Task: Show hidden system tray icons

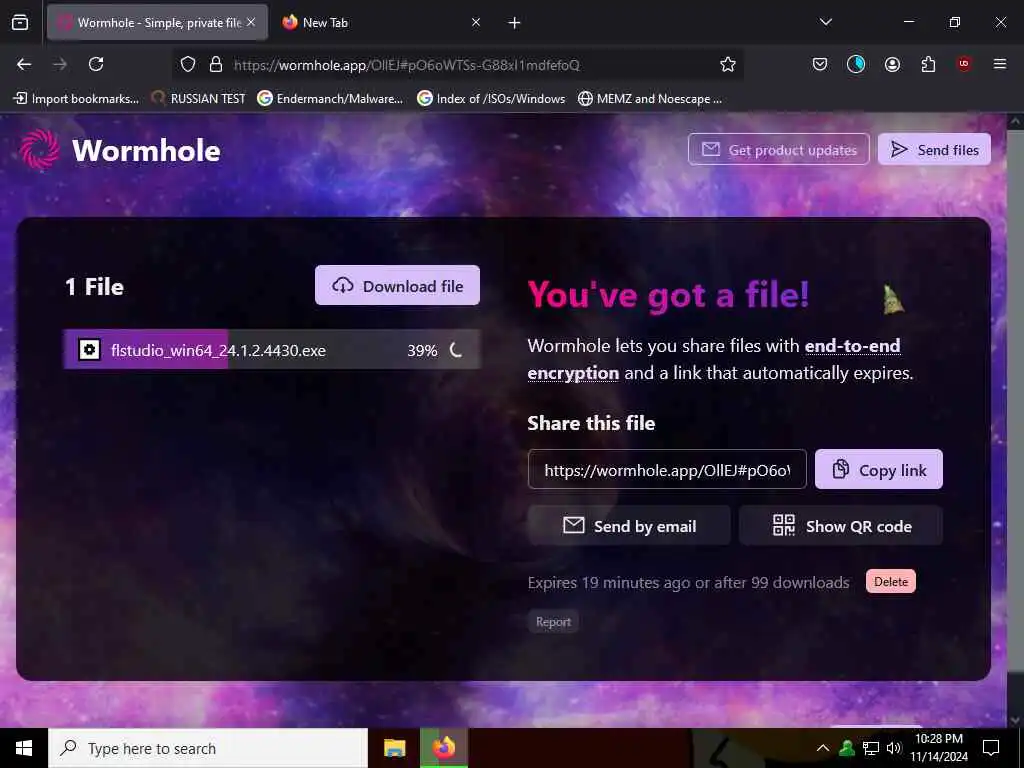Action: pyautogui.click(x=823, y=748)
